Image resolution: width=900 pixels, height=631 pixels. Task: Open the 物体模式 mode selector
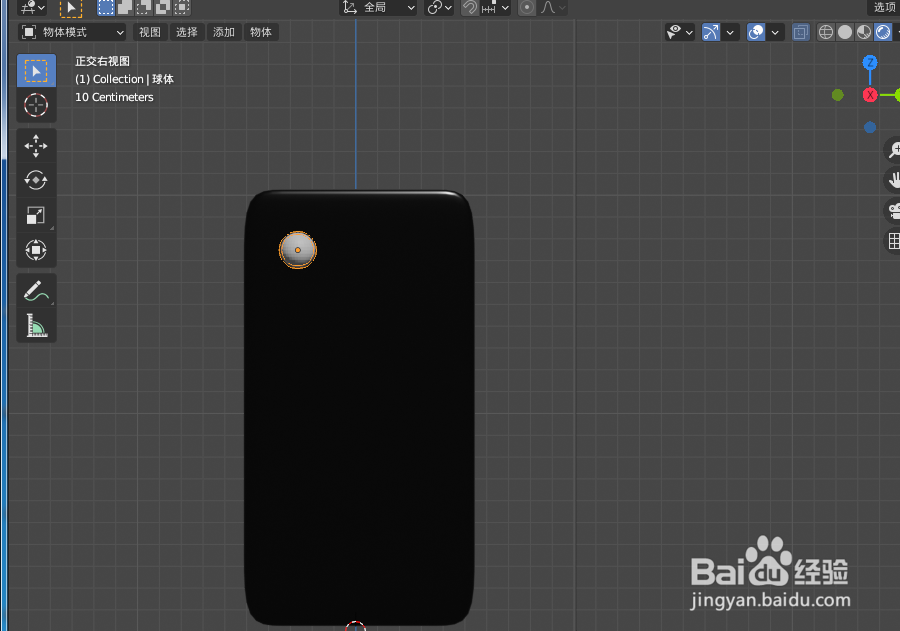(x=70, y=31)
